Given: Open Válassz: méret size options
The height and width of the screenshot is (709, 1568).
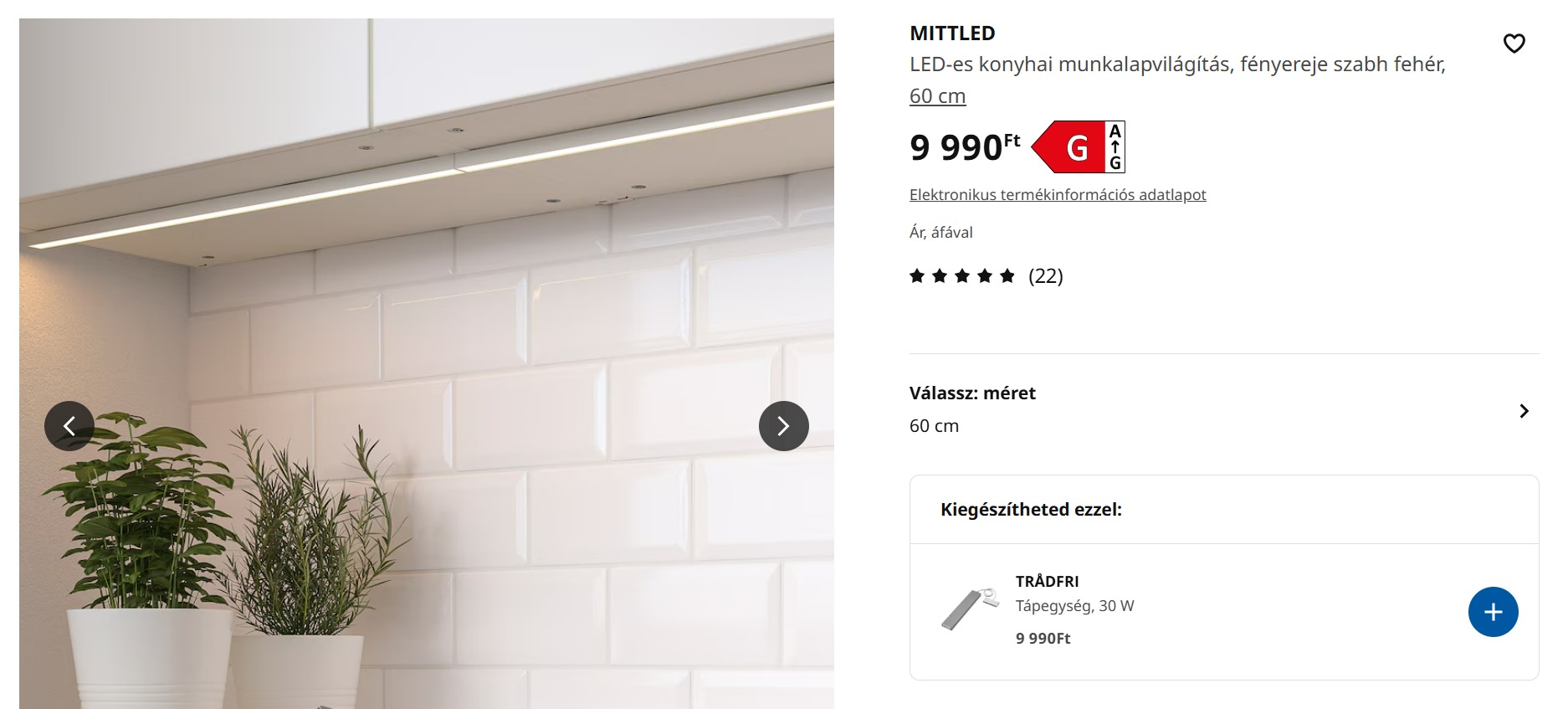Looking at the screenshot, I should click(1224, 410).
